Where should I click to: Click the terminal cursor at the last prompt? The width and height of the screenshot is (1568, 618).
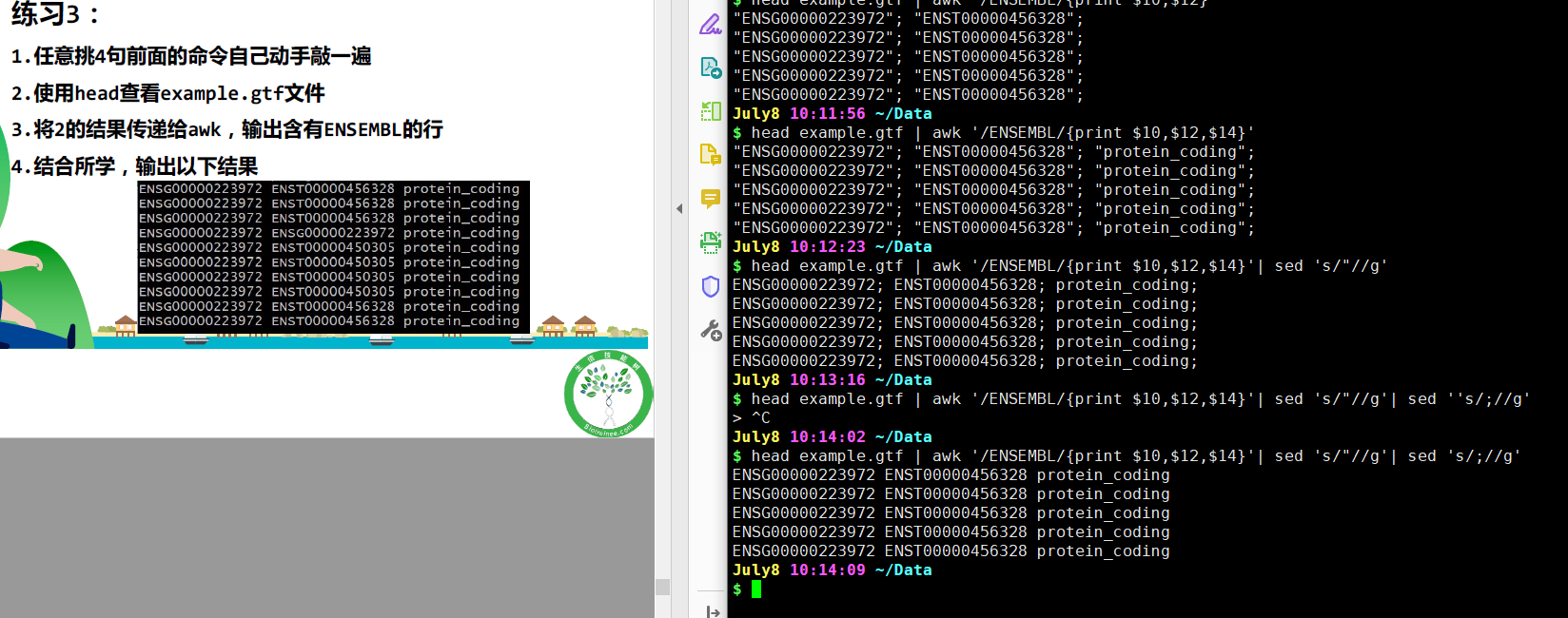click(756, 589)
